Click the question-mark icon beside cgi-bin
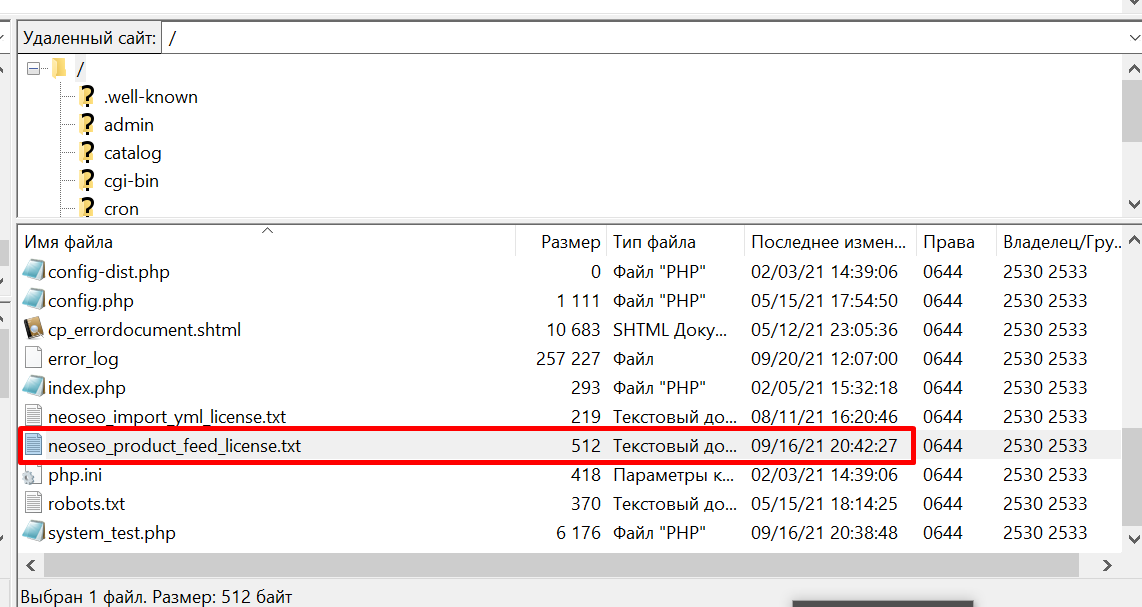The height and width of the screenshot is (607, 1142). click(87, 181)
